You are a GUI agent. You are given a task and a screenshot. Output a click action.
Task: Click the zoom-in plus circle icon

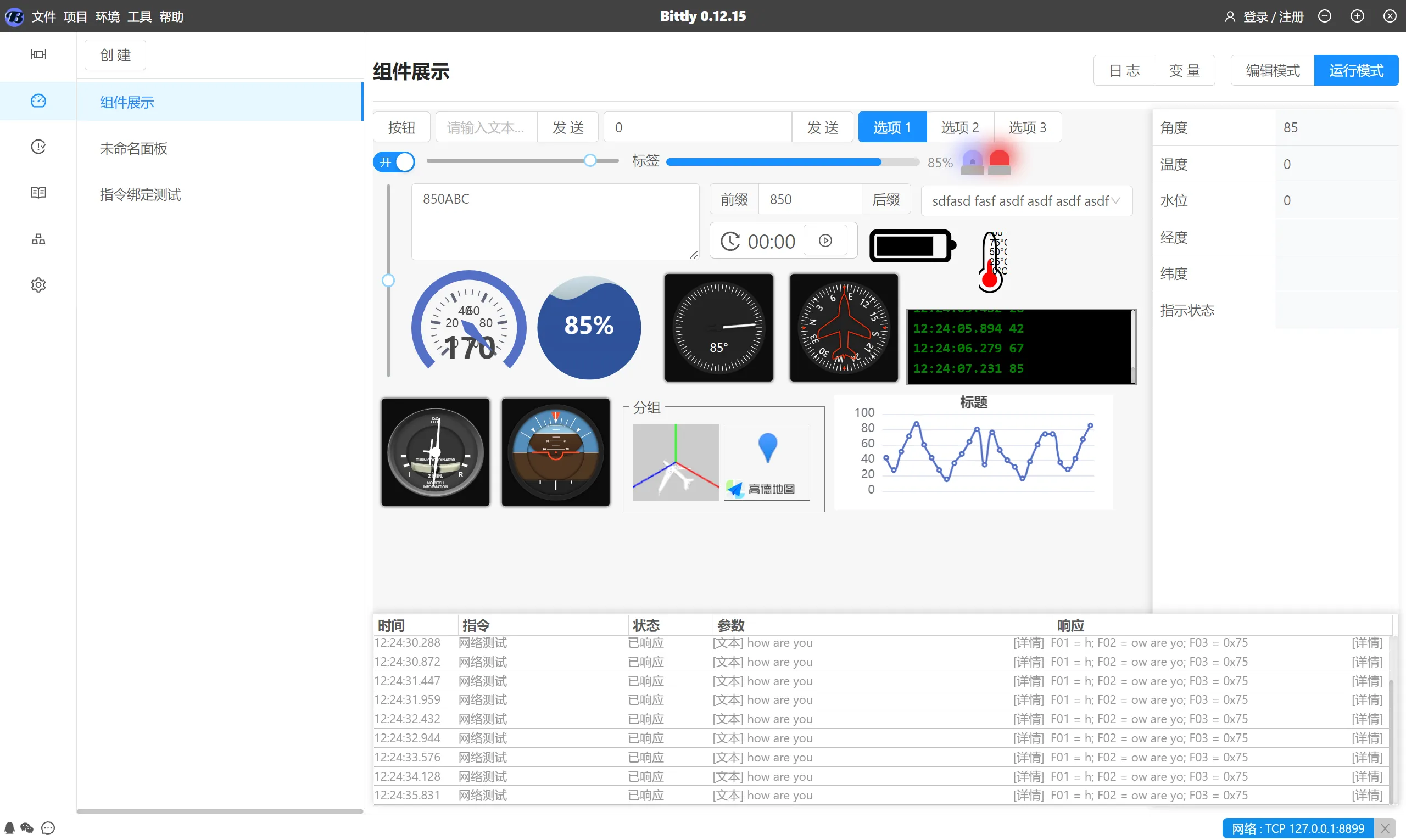pos(1357,16)
